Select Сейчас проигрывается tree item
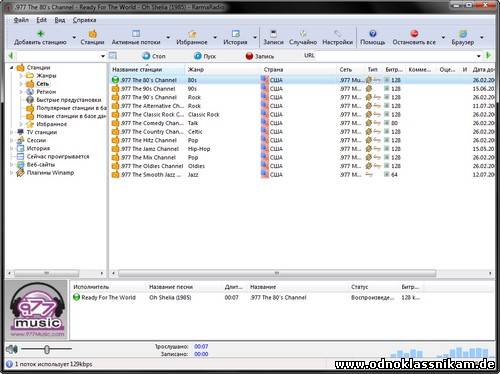This screenshot has width=500, height=374. (58, 156)
